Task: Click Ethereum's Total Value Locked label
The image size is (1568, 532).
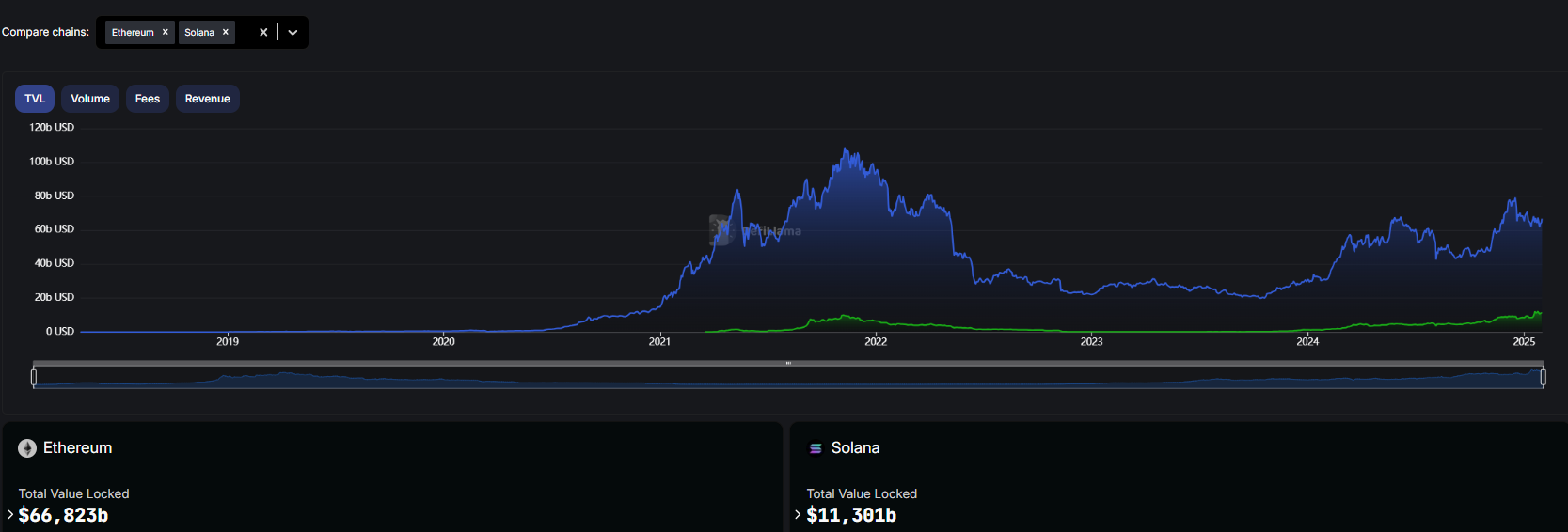Action: [74, 493]
